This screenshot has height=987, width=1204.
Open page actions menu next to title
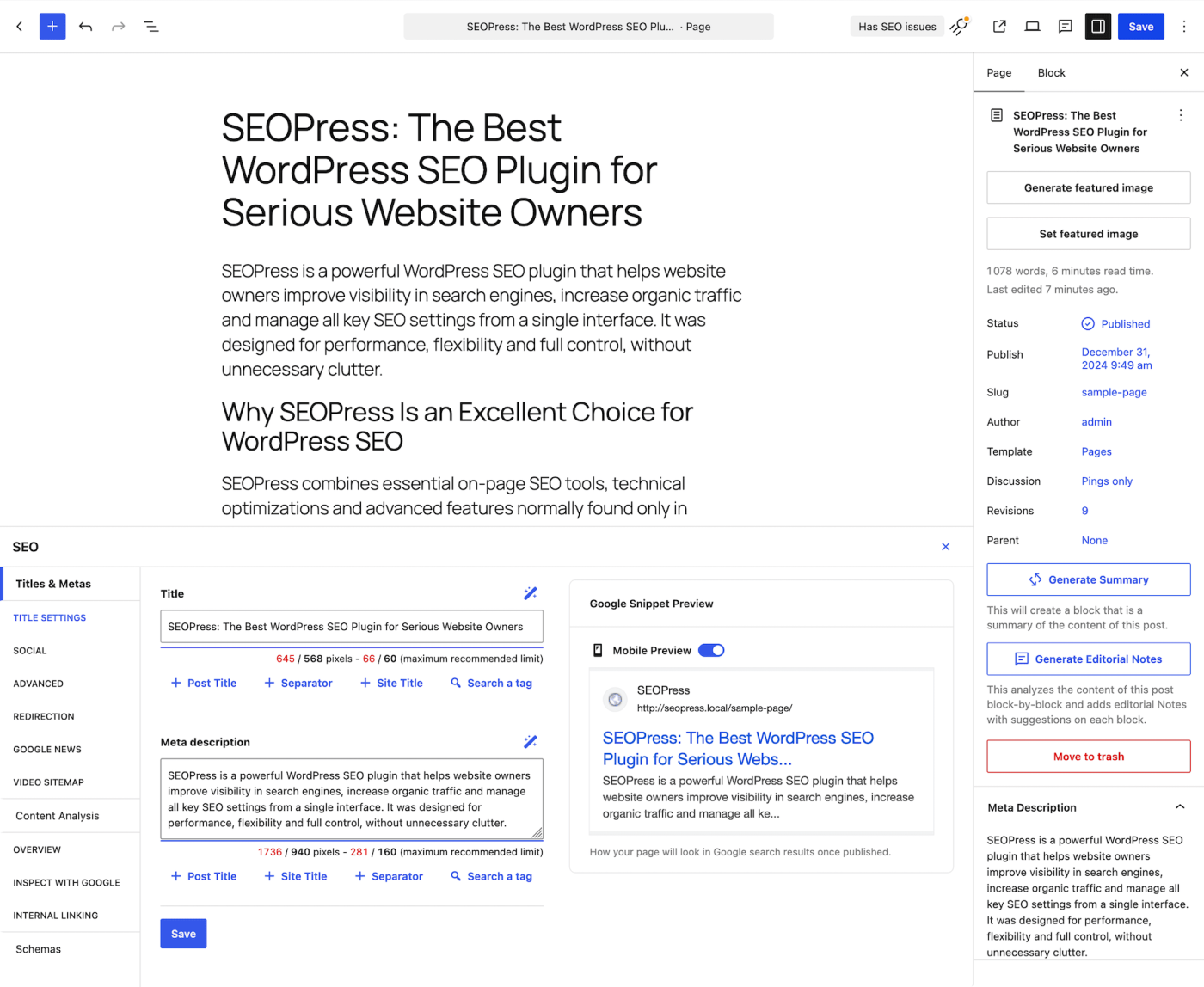1181,115
